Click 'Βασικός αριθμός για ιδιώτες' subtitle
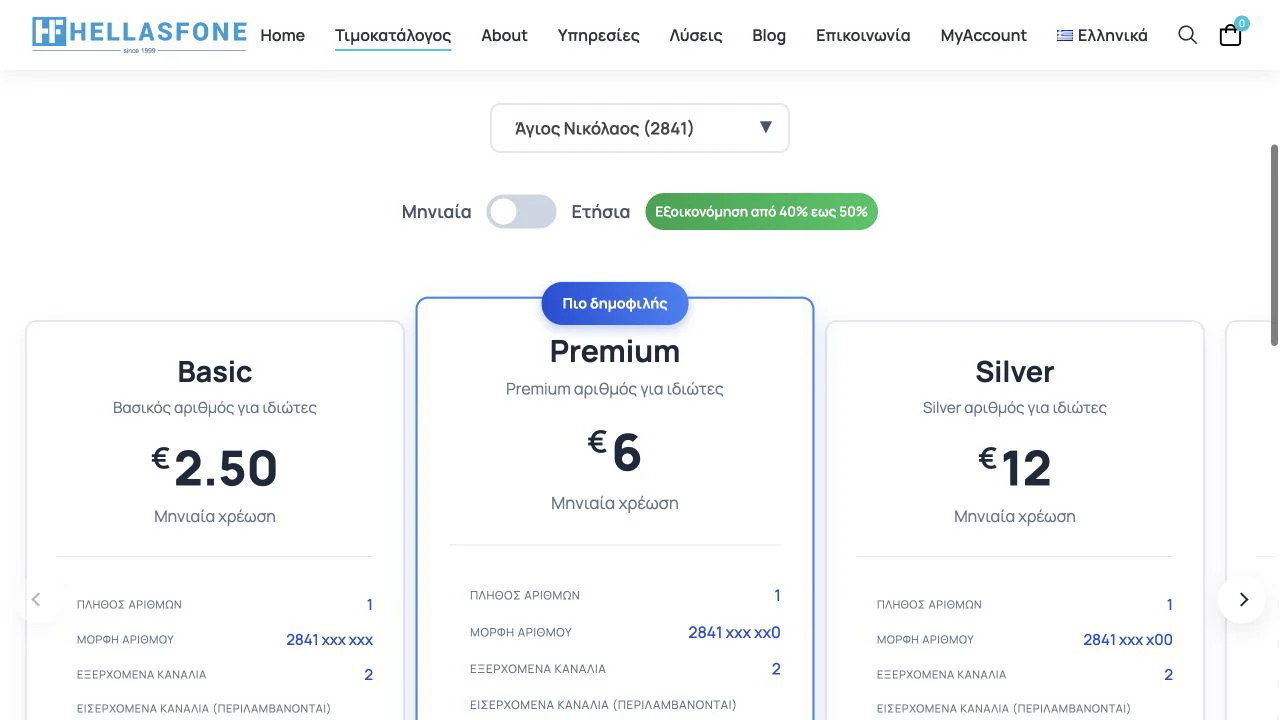The height and width of the screenshot is (720, 1280). (x=215, y=408)
